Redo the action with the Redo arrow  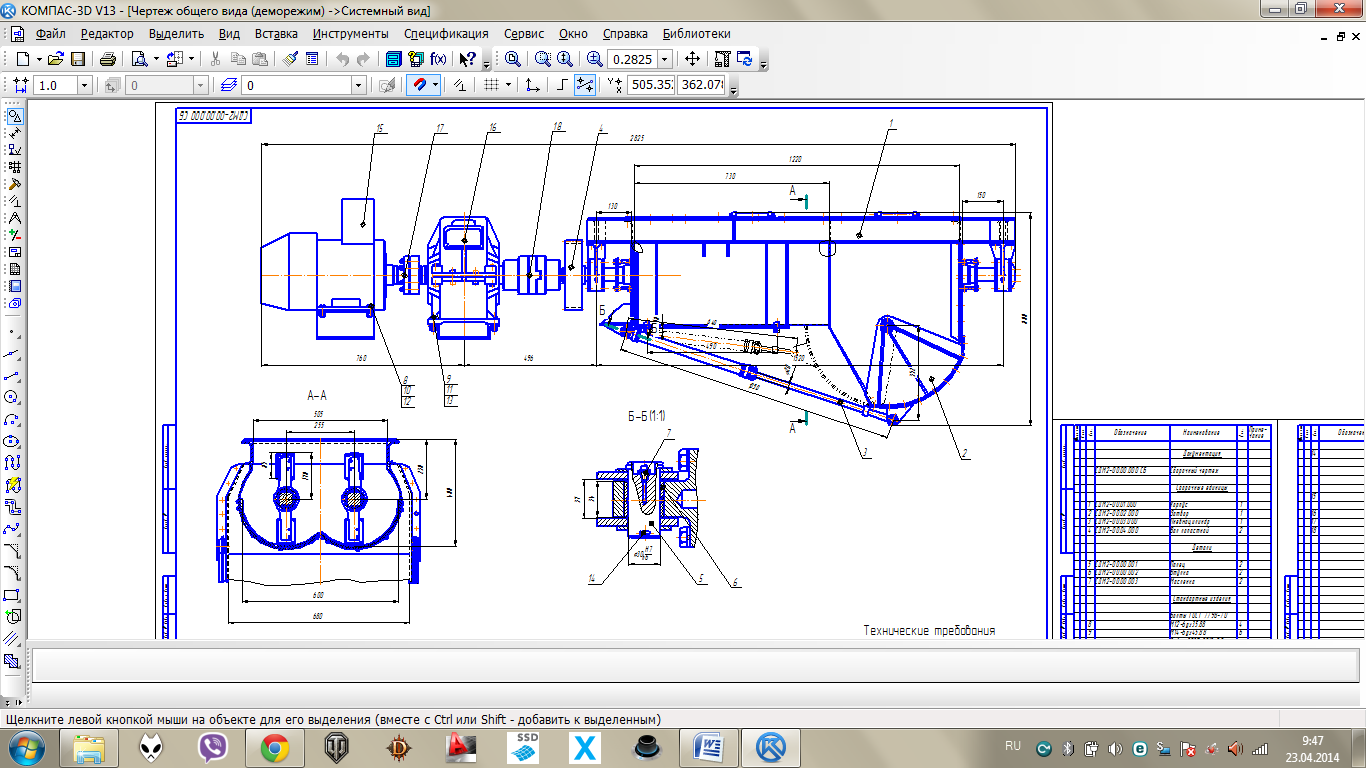pos(364,59)
